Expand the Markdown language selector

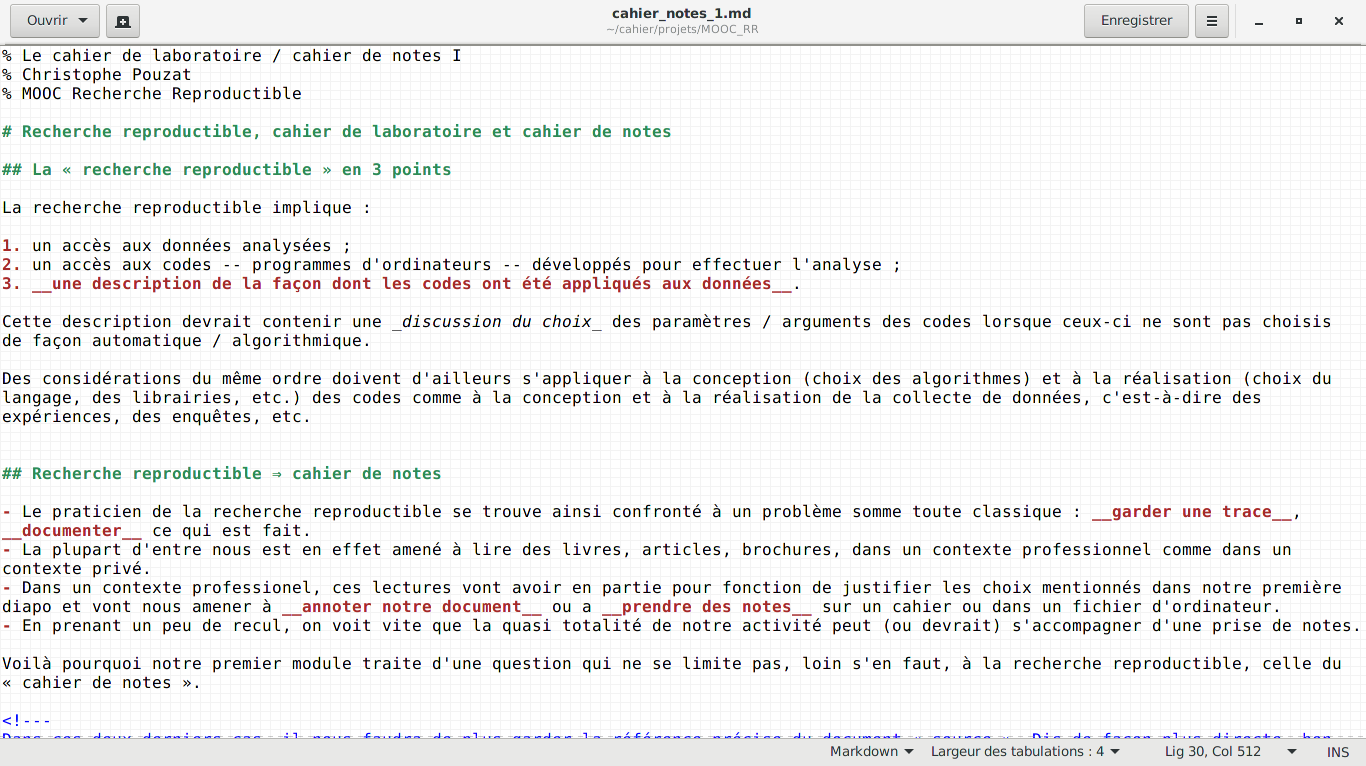[x=871, y=752]
